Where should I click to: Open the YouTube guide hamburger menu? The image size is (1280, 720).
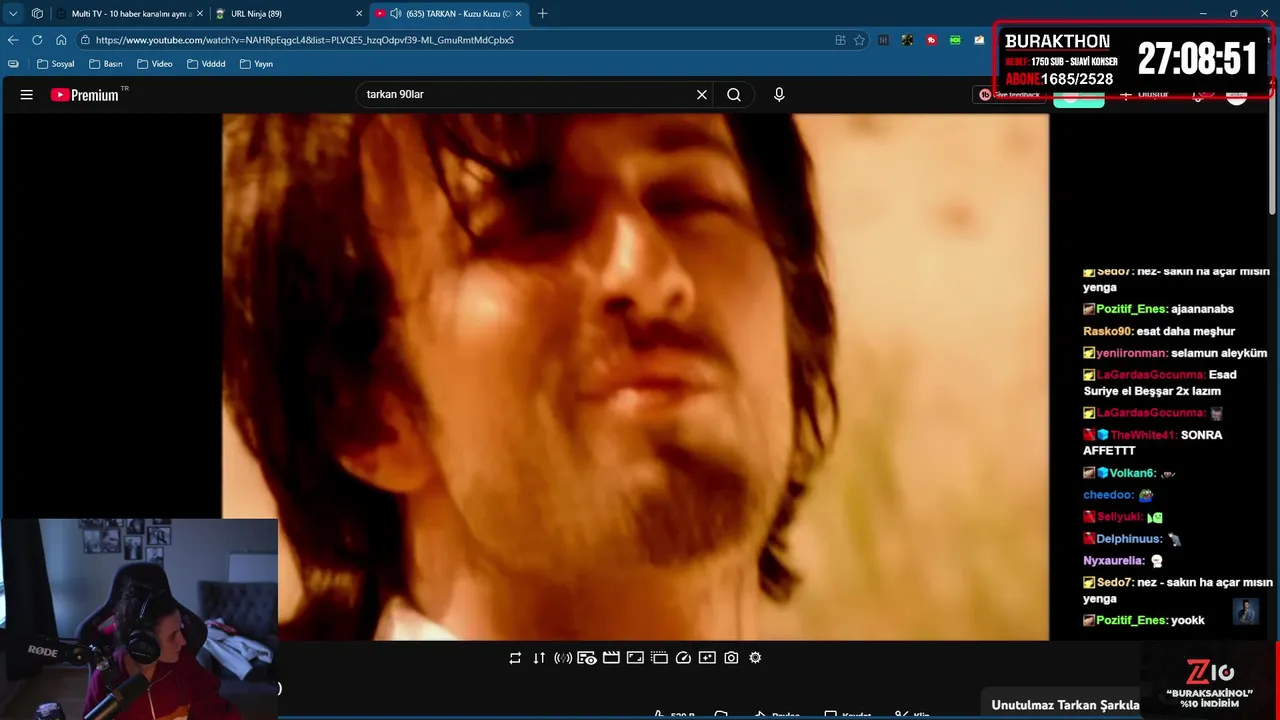click(27, 95)
